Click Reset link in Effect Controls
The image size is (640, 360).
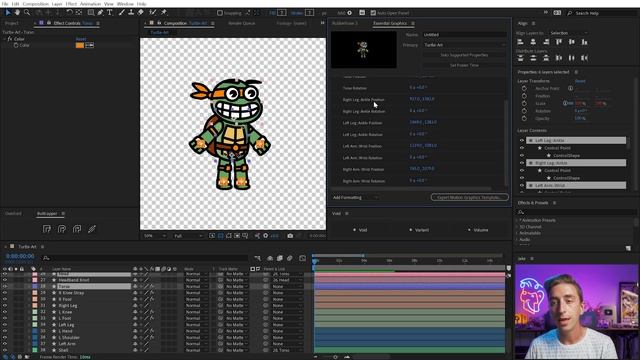(x=81, y=39)
